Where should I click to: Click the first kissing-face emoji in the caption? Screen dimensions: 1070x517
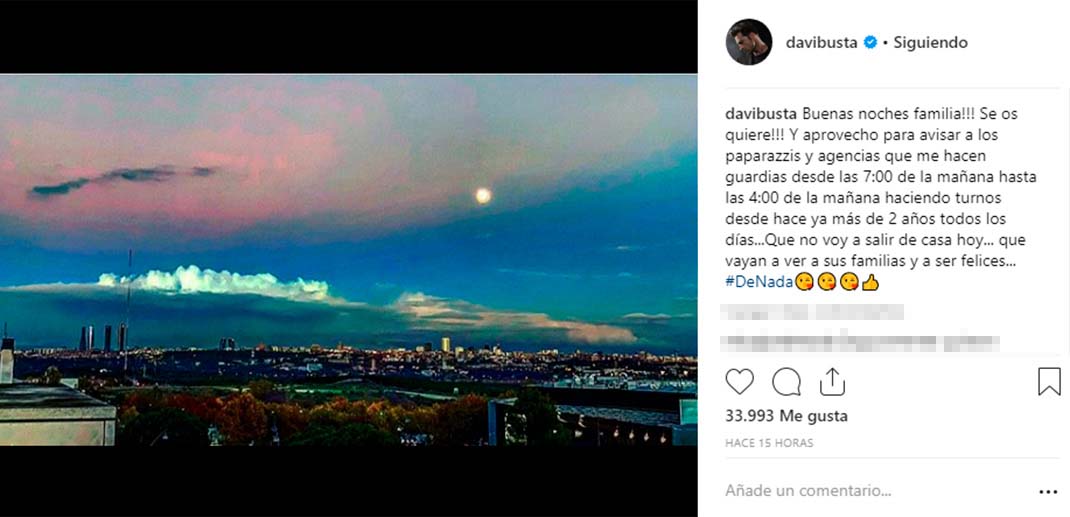pos(804,282)
